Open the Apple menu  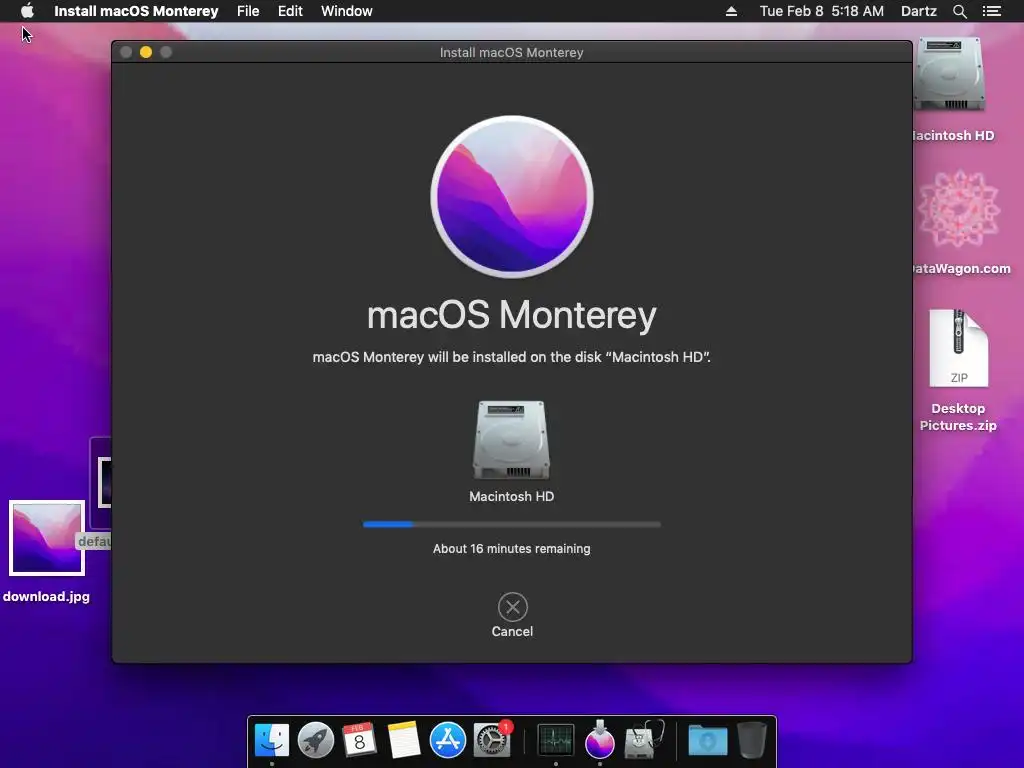point(27,11)
